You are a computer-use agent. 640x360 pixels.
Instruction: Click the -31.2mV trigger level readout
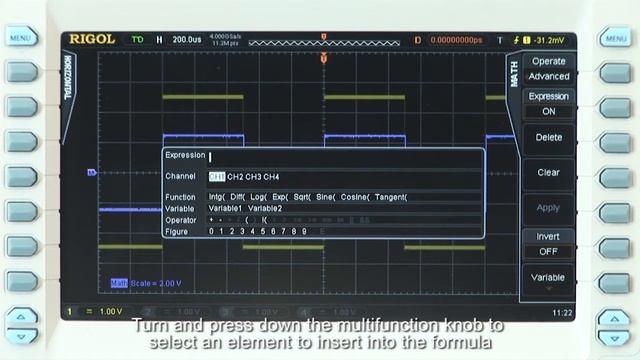tap(549, 40)
